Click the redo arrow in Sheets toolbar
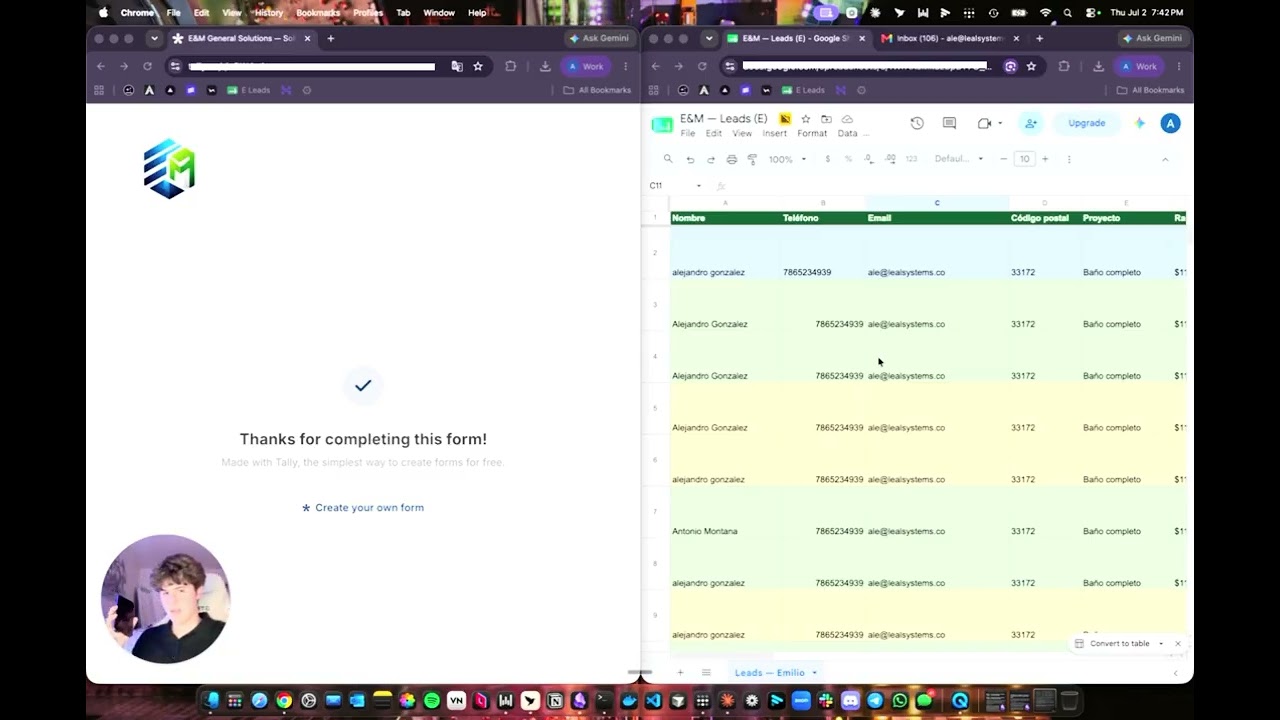This screenshot has height=720, width=1280. point(711,159)
